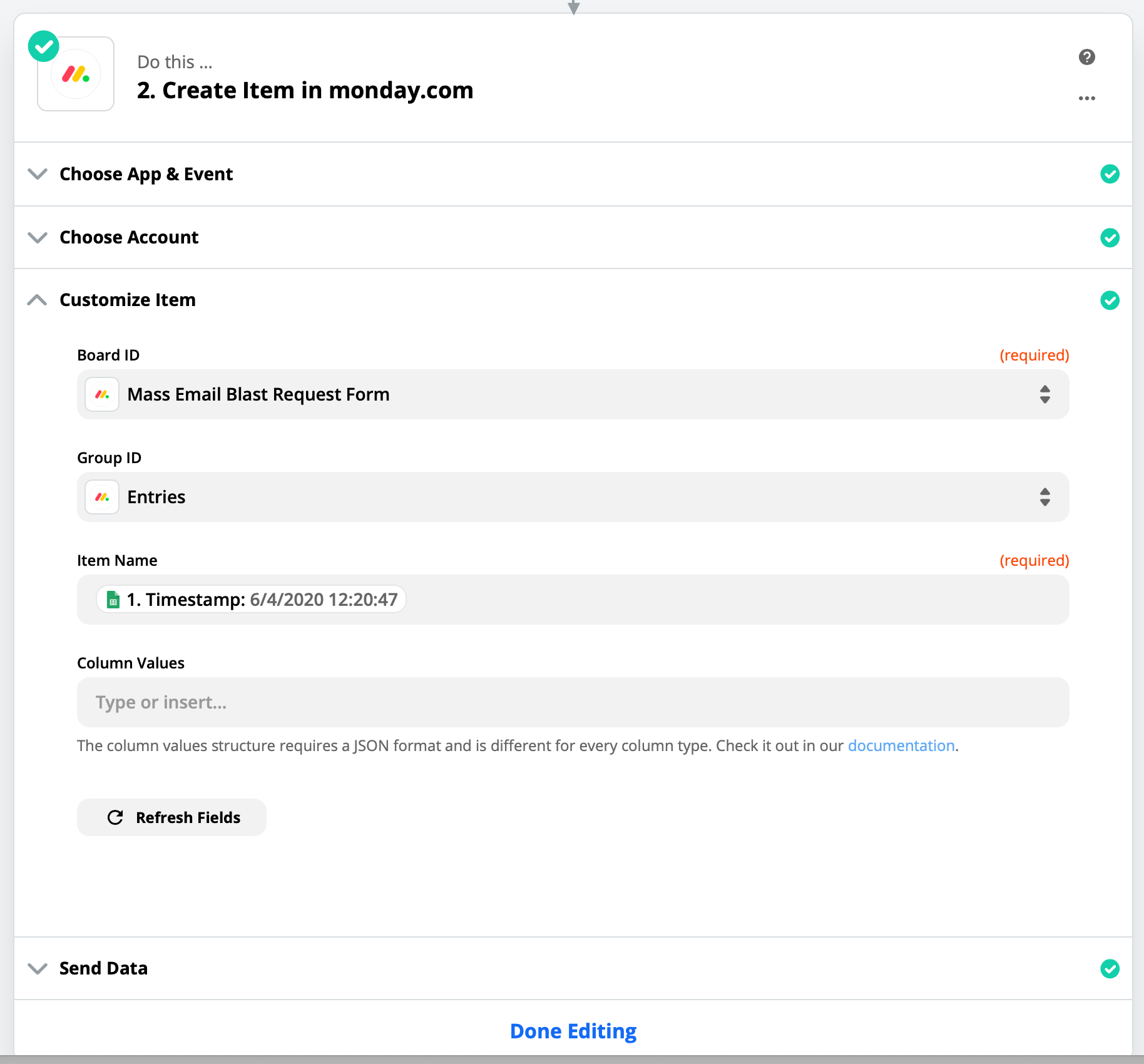Click the Board ID up-down arrows
Viewport: 1144px width, 1064px height.
click(x=1045, y=394)
